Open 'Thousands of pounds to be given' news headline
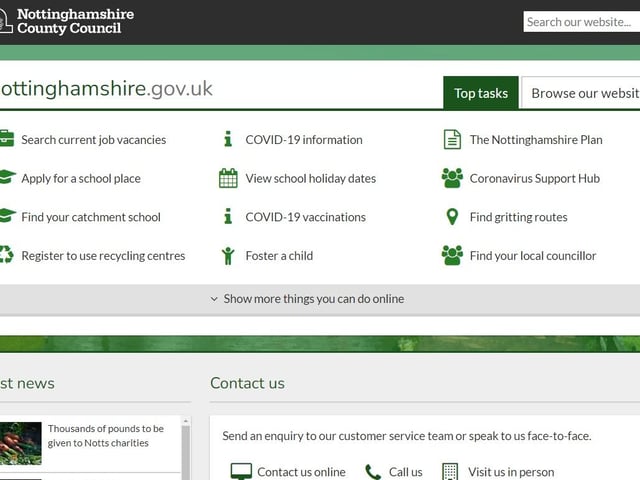Image resolution: width=640 pixels, height=480 pixels. [106, 436]
